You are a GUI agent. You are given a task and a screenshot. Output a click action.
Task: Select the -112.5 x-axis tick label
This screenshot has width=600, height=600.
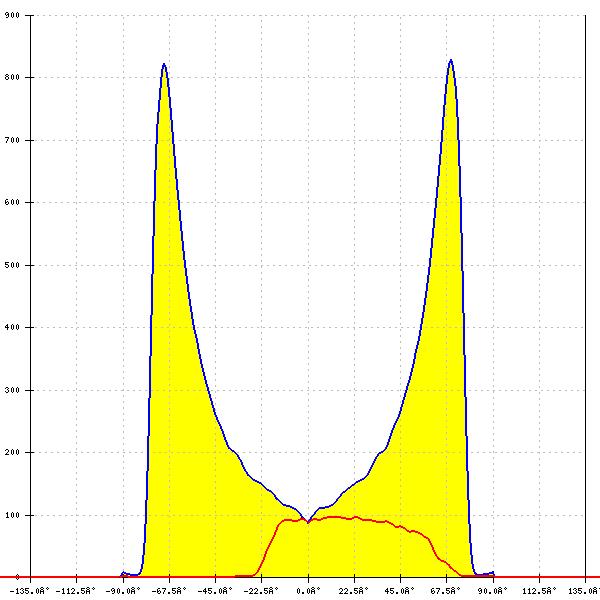pos(77,590)
